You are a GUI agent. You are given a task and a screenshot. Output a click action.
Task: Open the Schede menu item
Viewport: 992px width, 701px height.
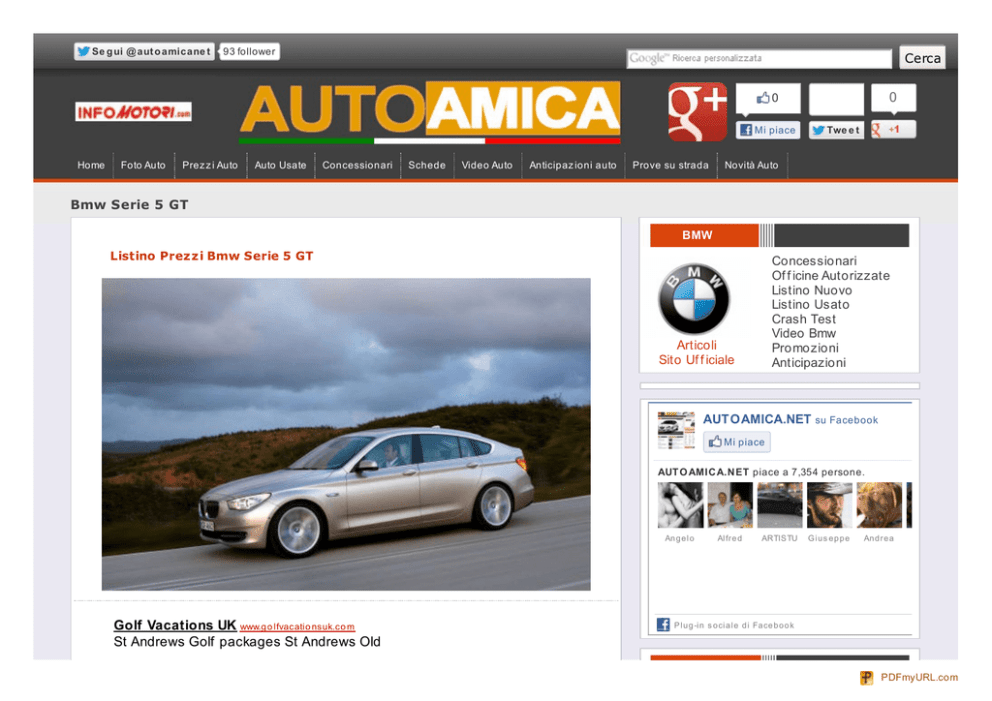pos(427,165)
